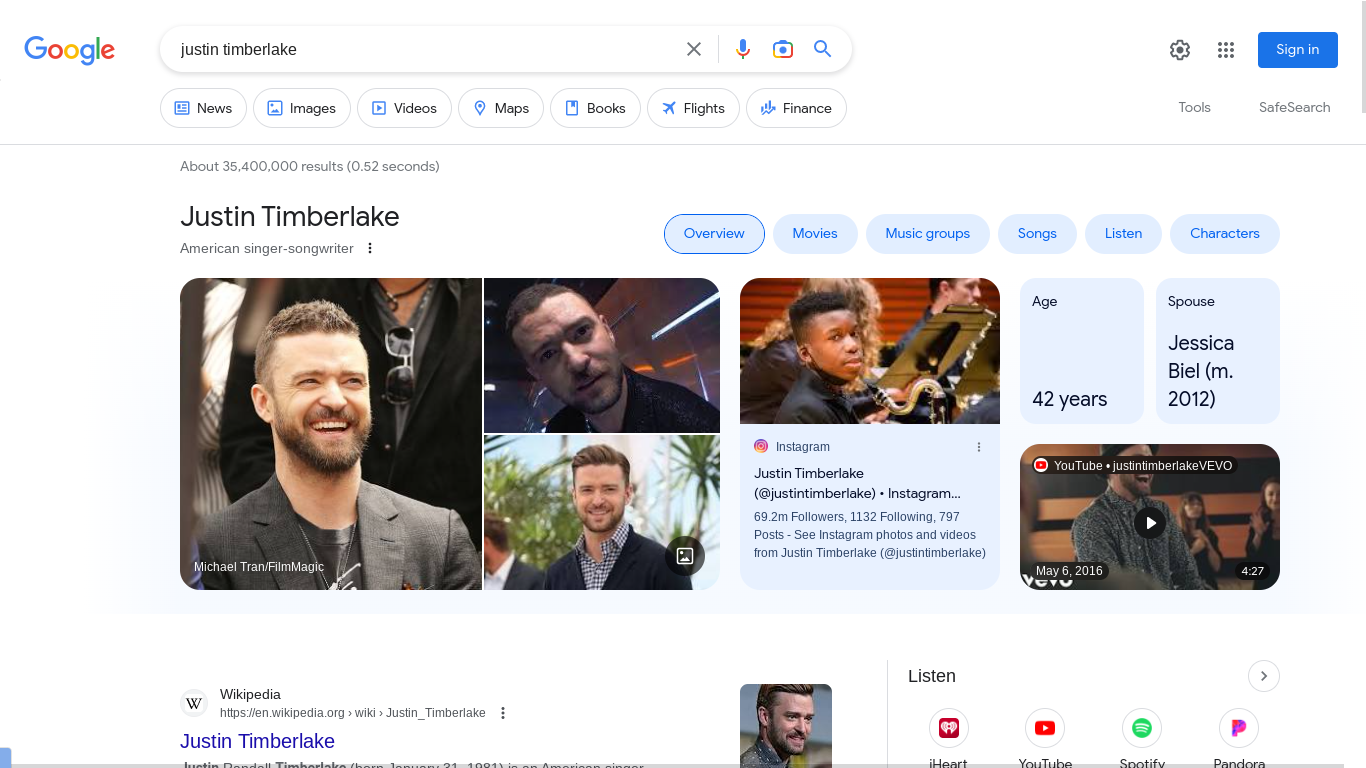
Task: Open the Justin Timberlake Instagram link
Action: coord(856,483)
